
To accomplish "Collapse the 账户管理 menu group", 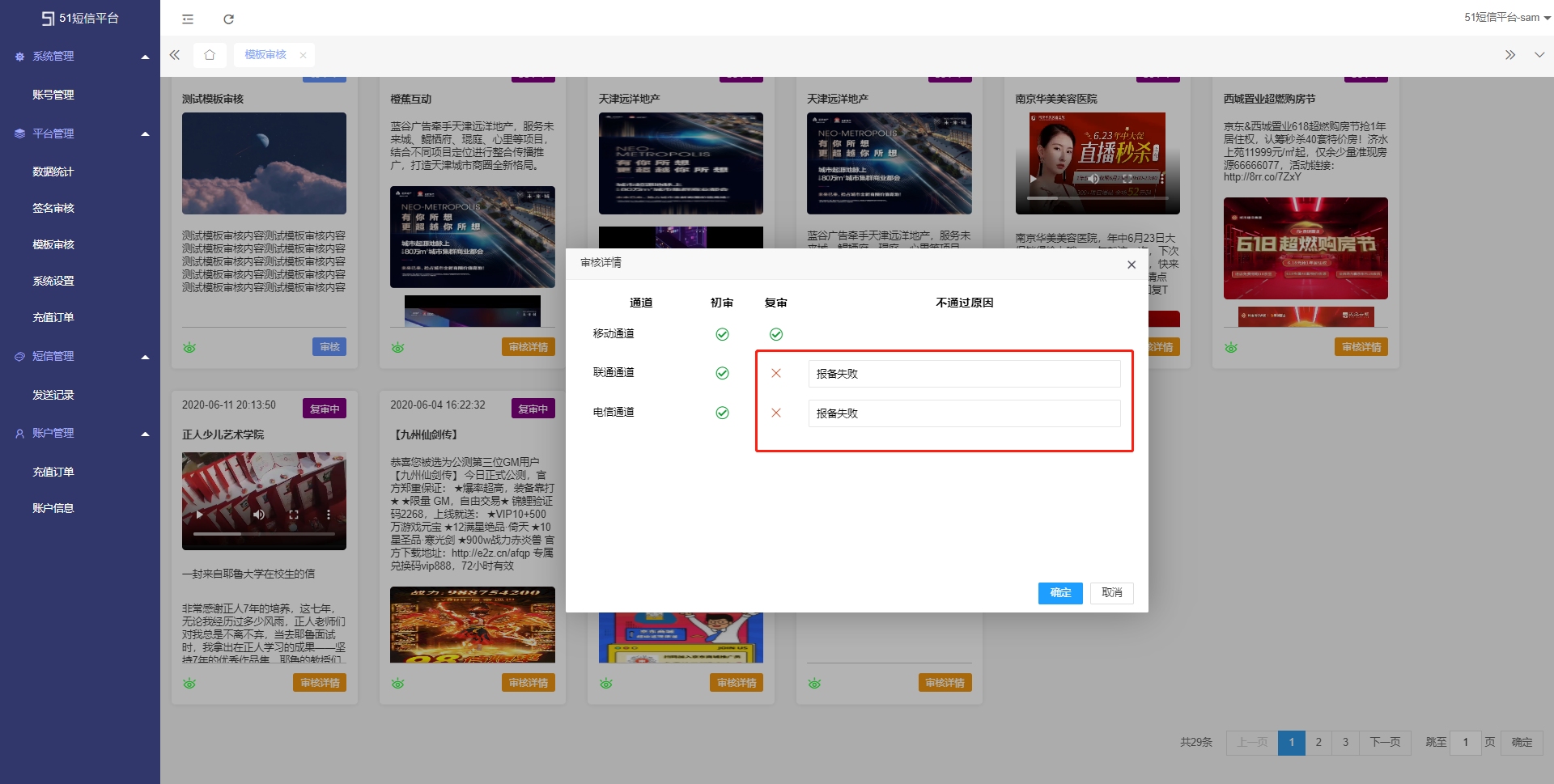I will click(x=80, y=433).
